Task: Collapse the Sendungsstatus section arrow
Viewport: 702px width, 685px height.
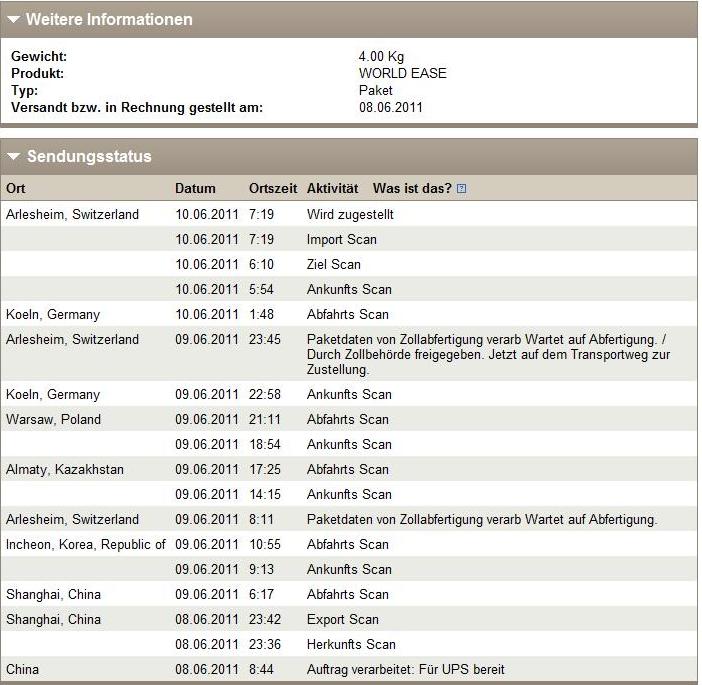Action: point(15,157)
